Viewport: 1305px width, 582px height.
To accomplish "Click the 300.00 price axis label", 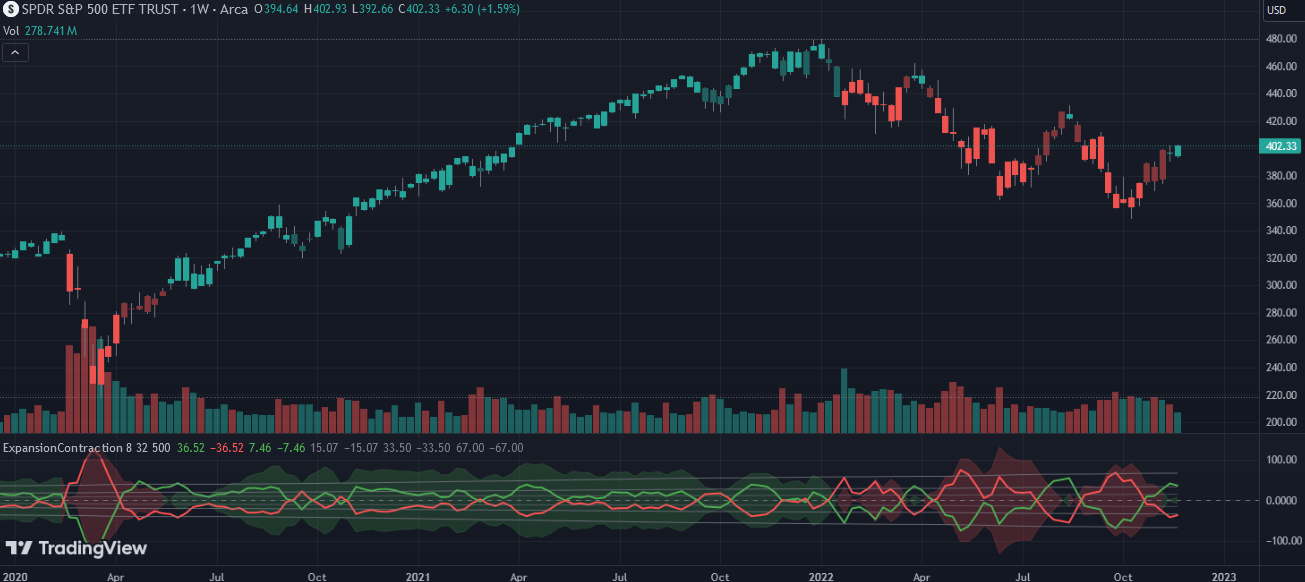I will [x=1281, y=285].
